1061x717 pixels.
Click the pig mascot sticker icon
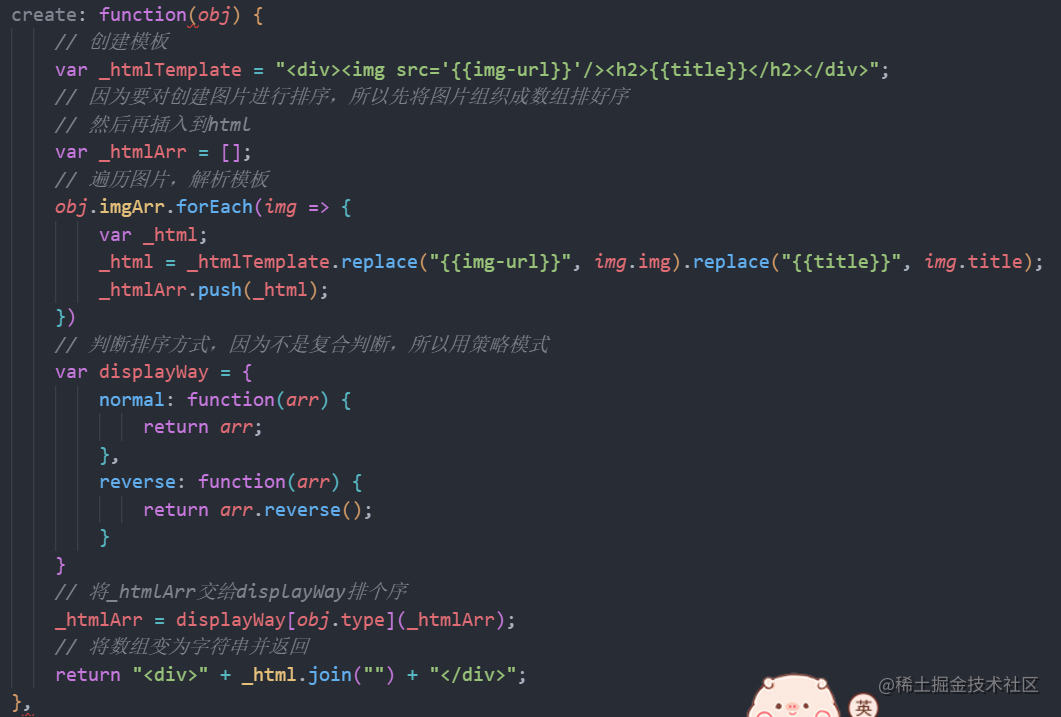click(x=793, y=697)
